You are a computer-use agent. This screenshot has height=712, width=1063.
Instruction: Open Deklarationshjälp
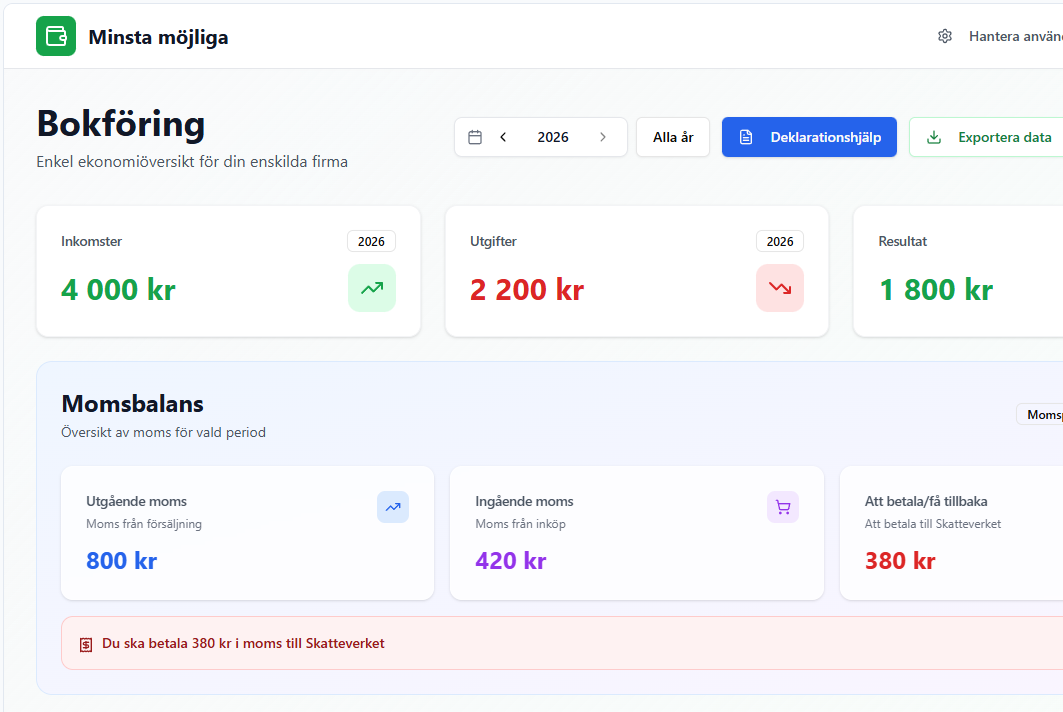809,138
